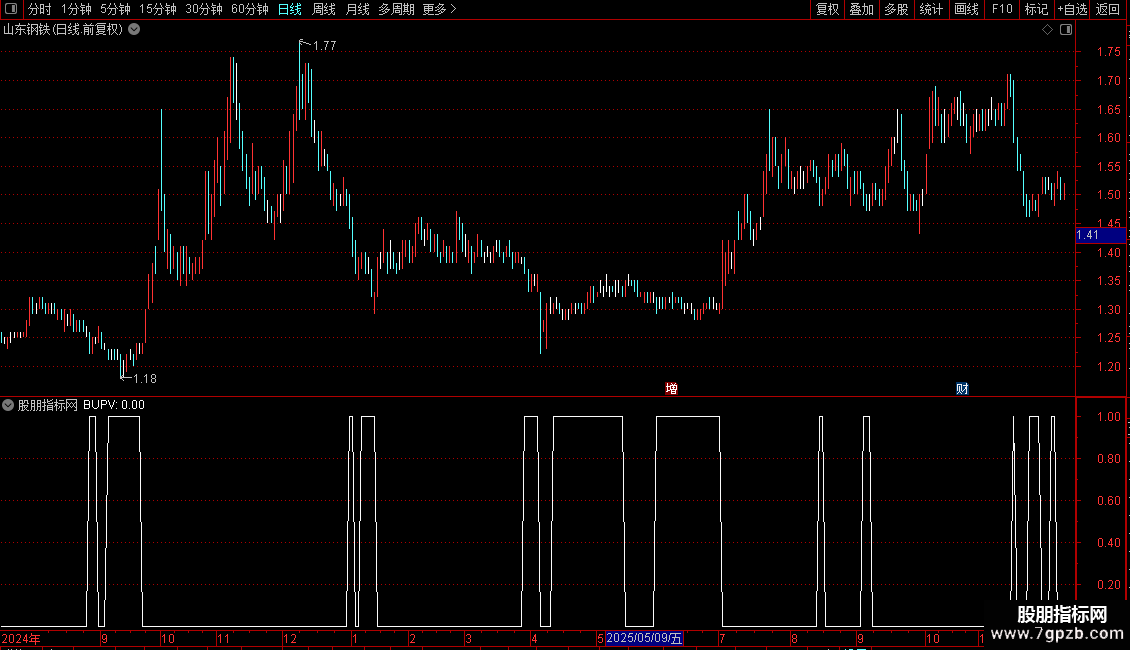Screen dimensions: 1130x650
Task: Open F10 company info
Action: 1002,9
